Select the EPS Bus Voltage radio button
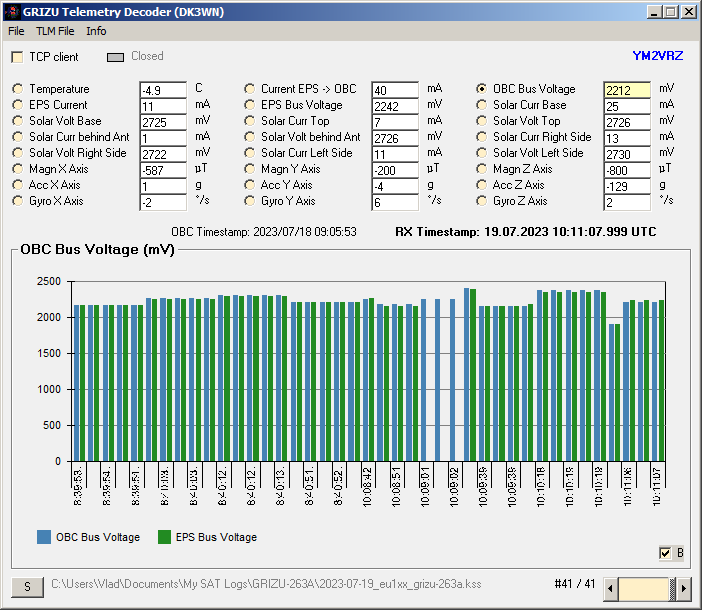Image resolution: width=702 pixels, height=610 pixels. tap(249, 105)
